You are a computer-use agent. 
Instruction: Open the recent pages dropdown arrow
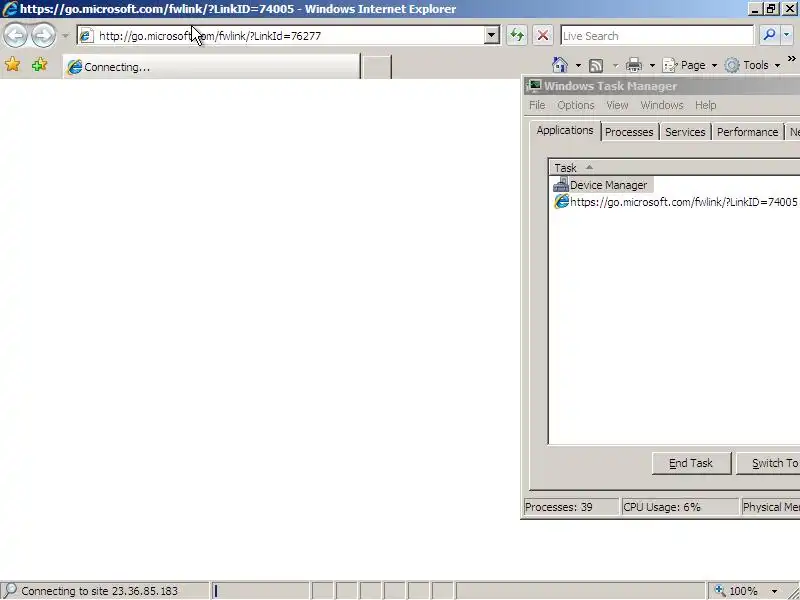click(65, 36)
